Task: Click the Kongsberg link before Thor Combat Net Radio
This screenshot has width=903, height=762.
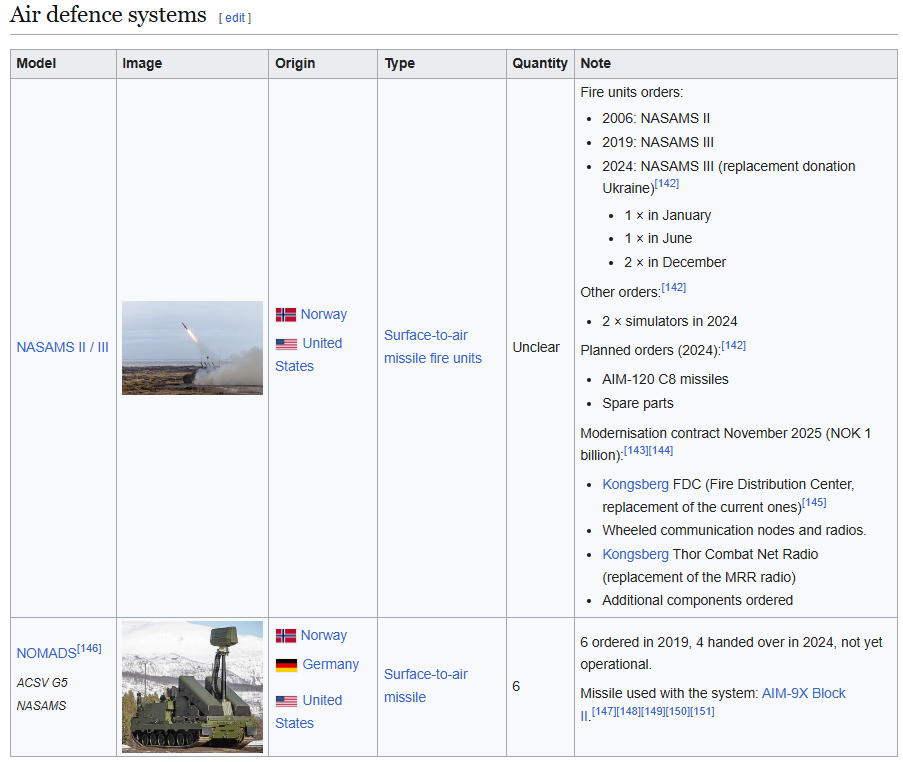Action: (x=635, y=554)
